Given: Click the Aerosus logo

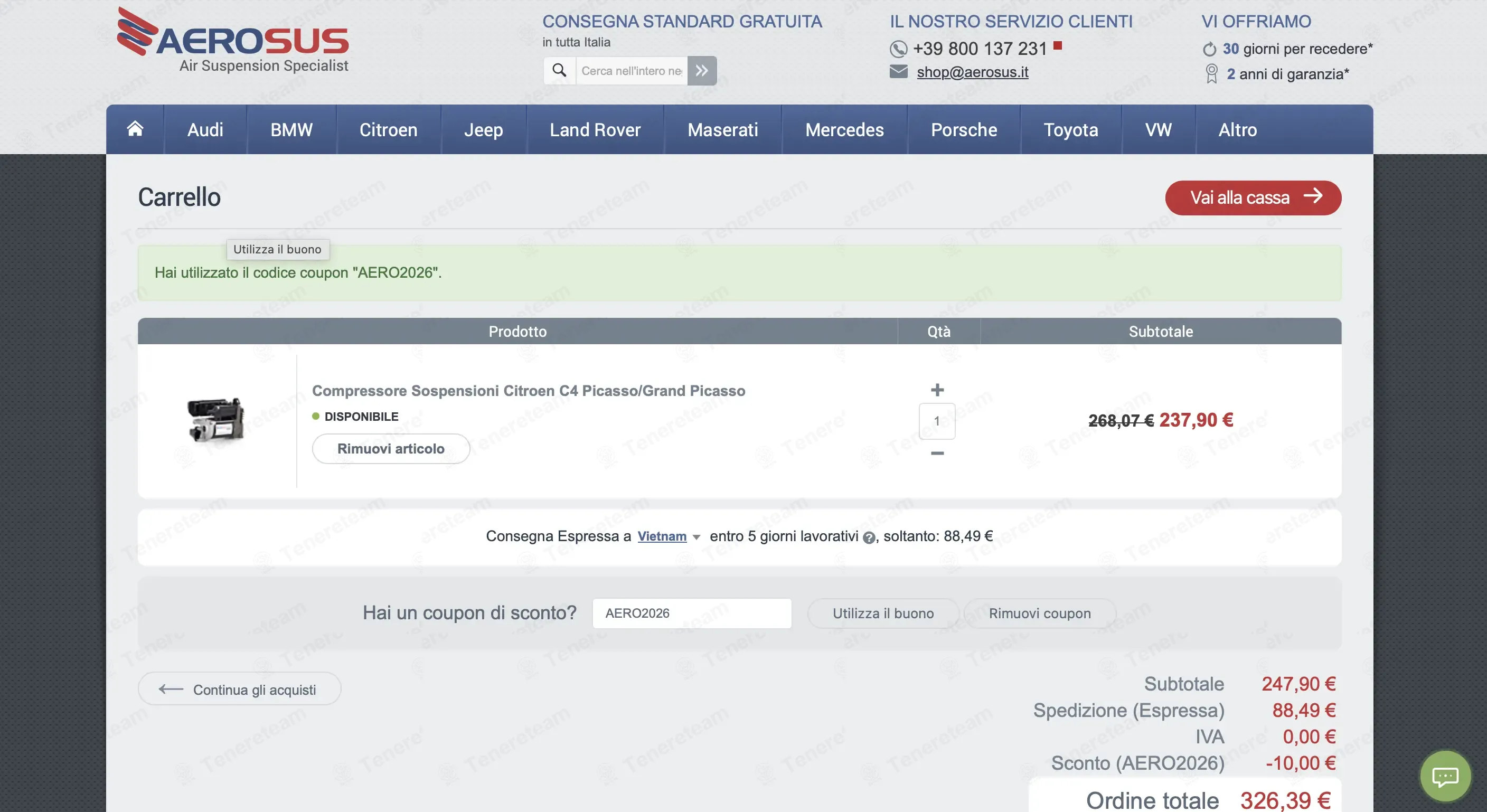Looking at the screenshot, I should [233, 41].
